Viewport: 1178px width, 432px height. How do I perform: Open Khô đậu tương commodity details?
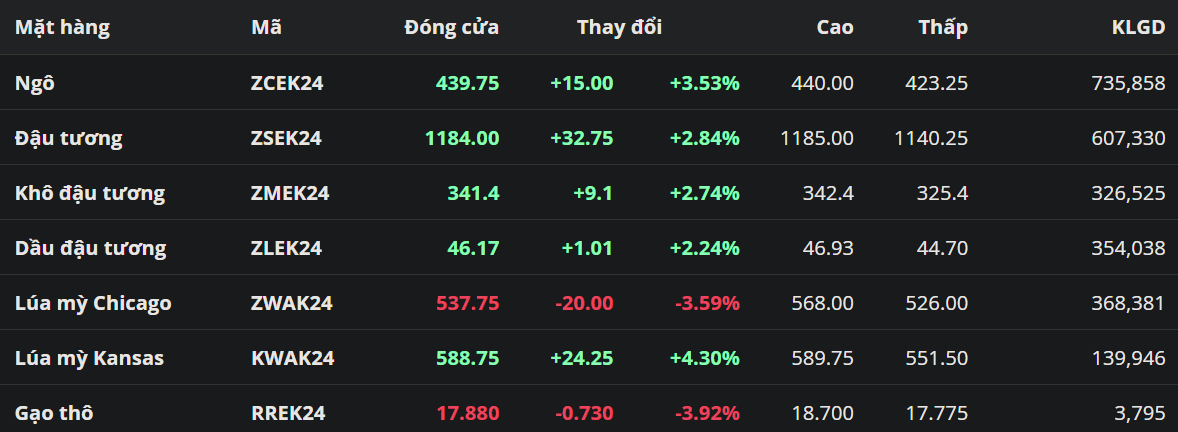pyautogui.click(x=90, y=193)
